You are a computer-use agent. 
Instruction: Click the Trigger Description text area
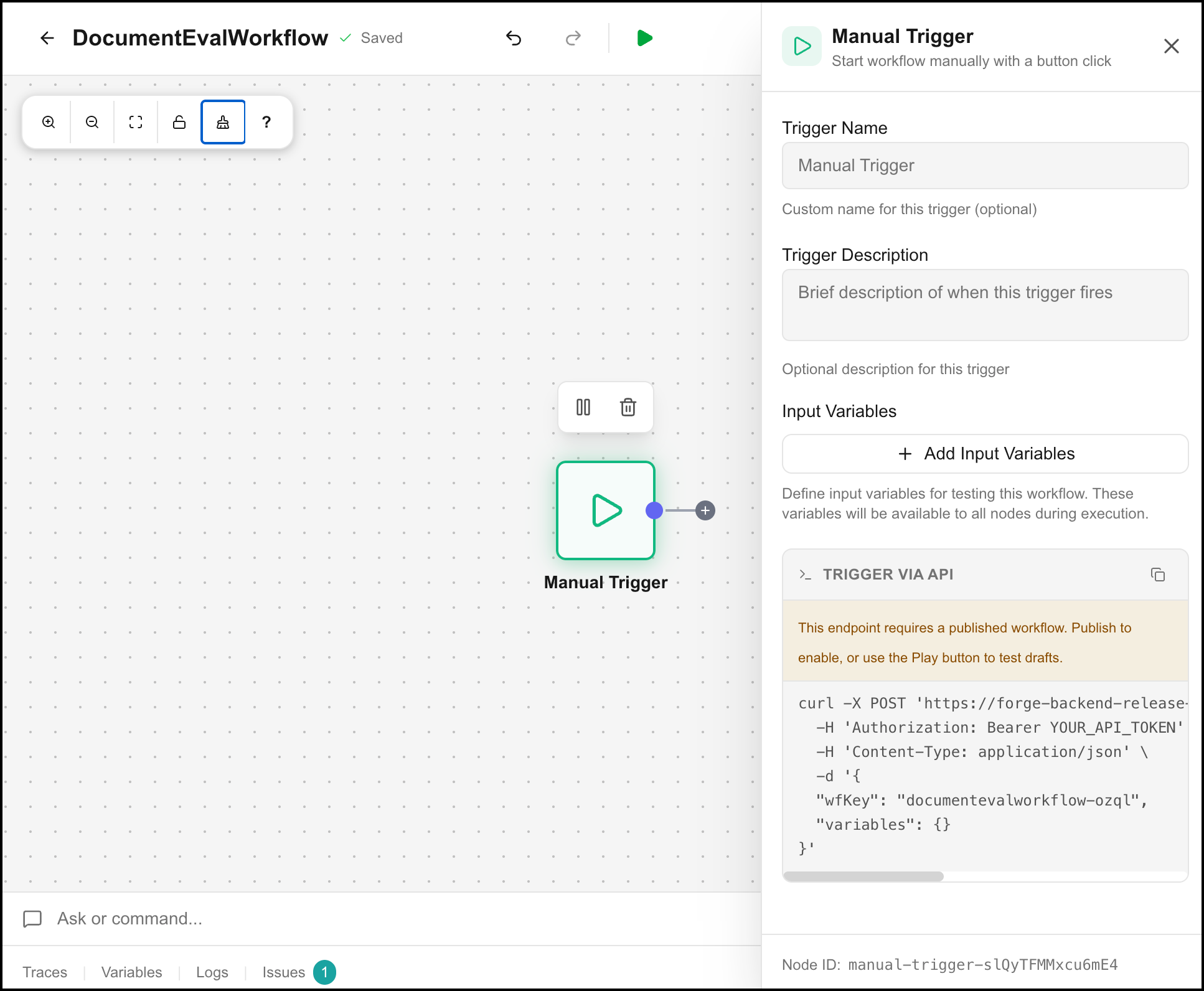[985, 305]
